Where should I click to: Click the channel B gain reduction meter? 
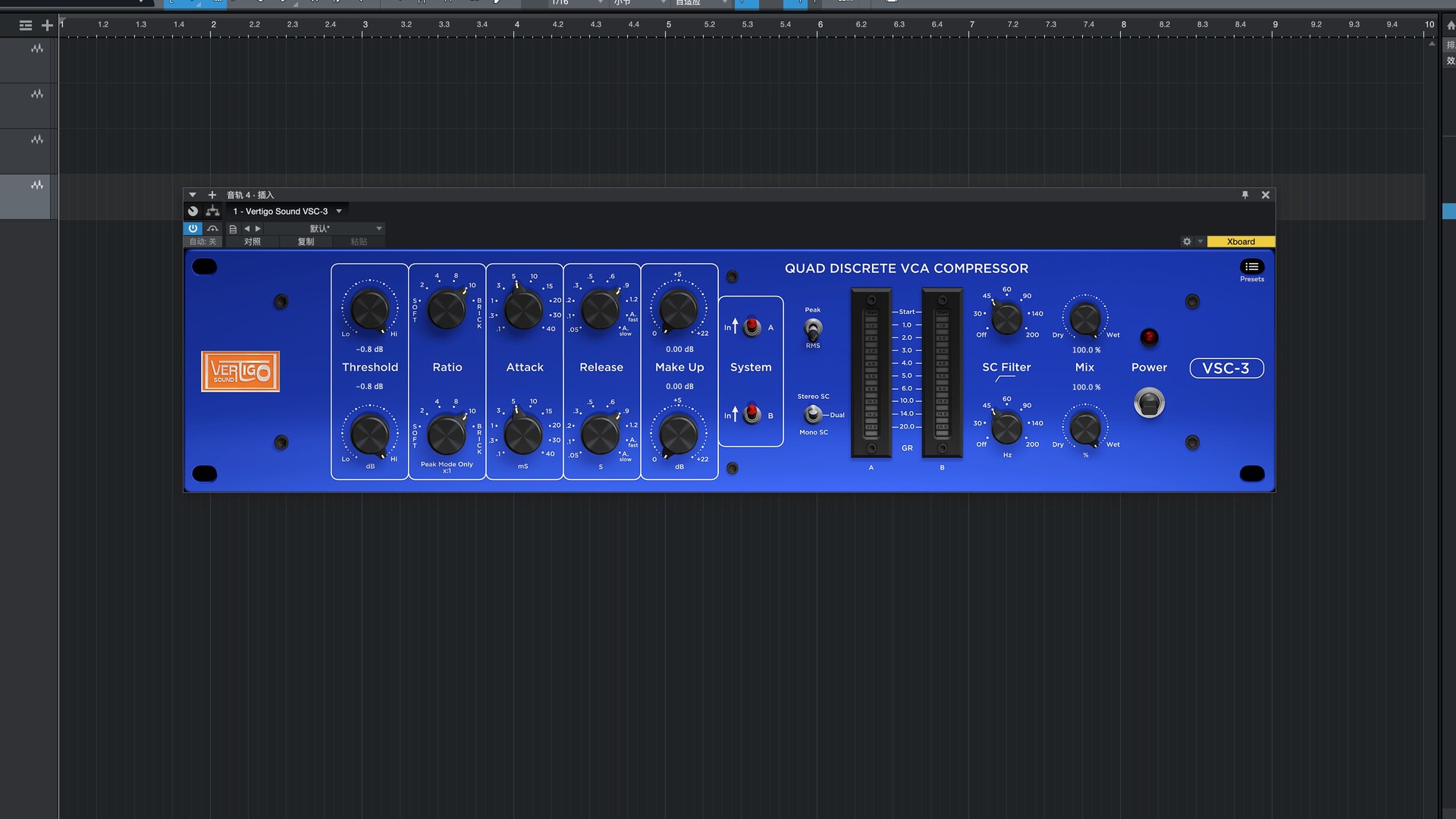click(942, 373)
